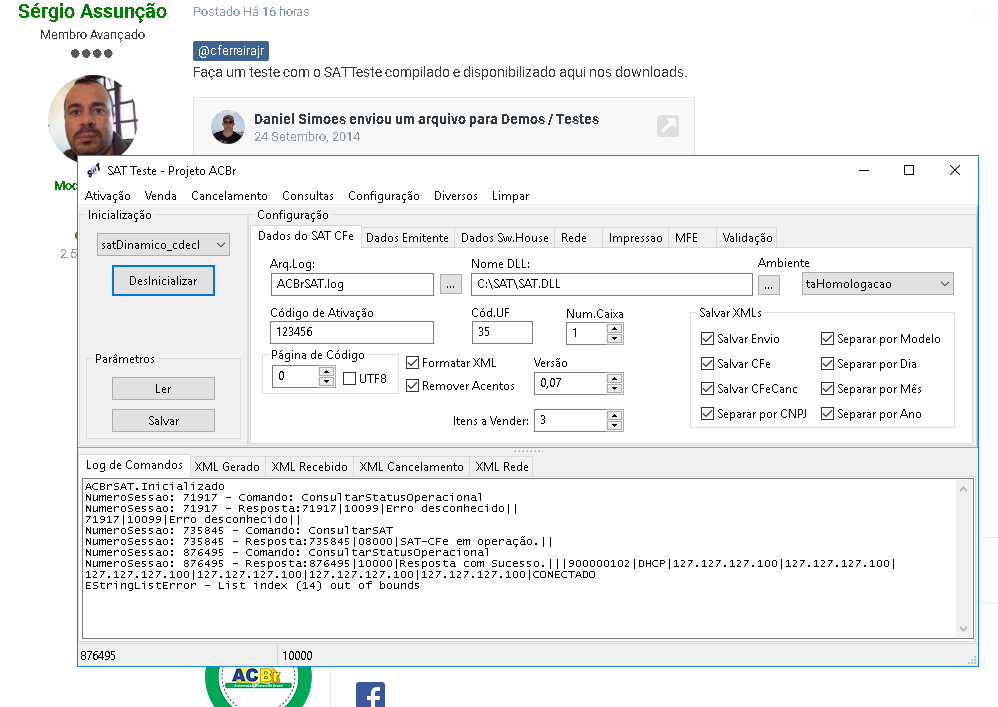Viewport: 998px width, 707px height.
Task: Toggle Separar por Modelo checkbox
Action: coord(827,339)
